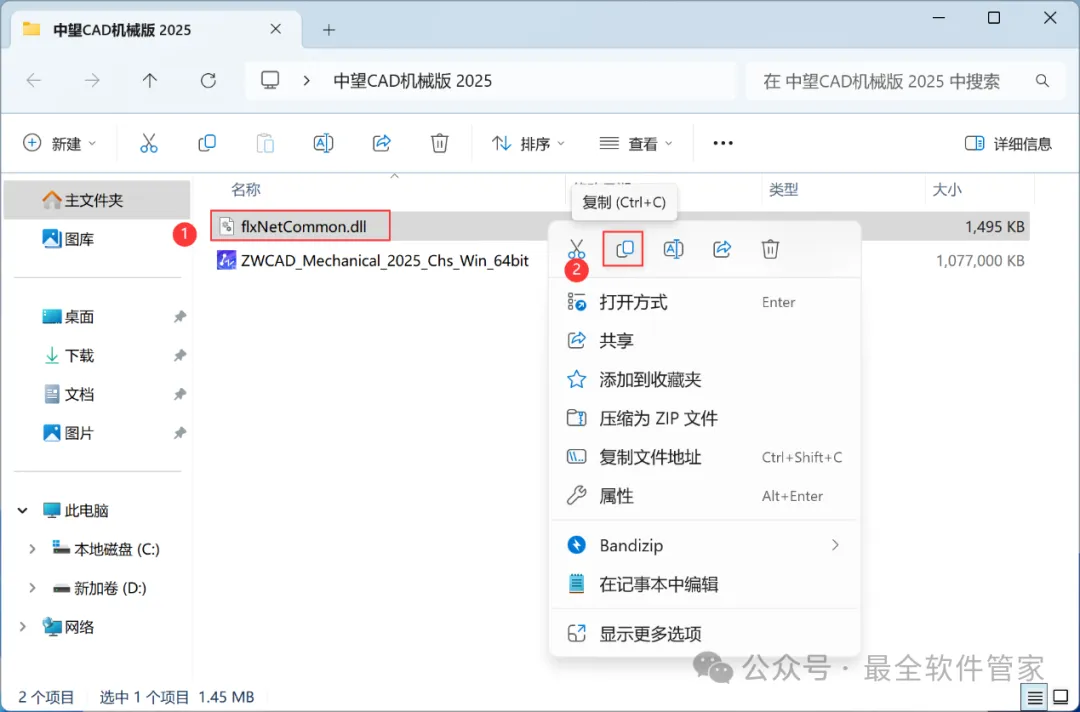Open 主文件夹 in the sidebar

[96, 200]
